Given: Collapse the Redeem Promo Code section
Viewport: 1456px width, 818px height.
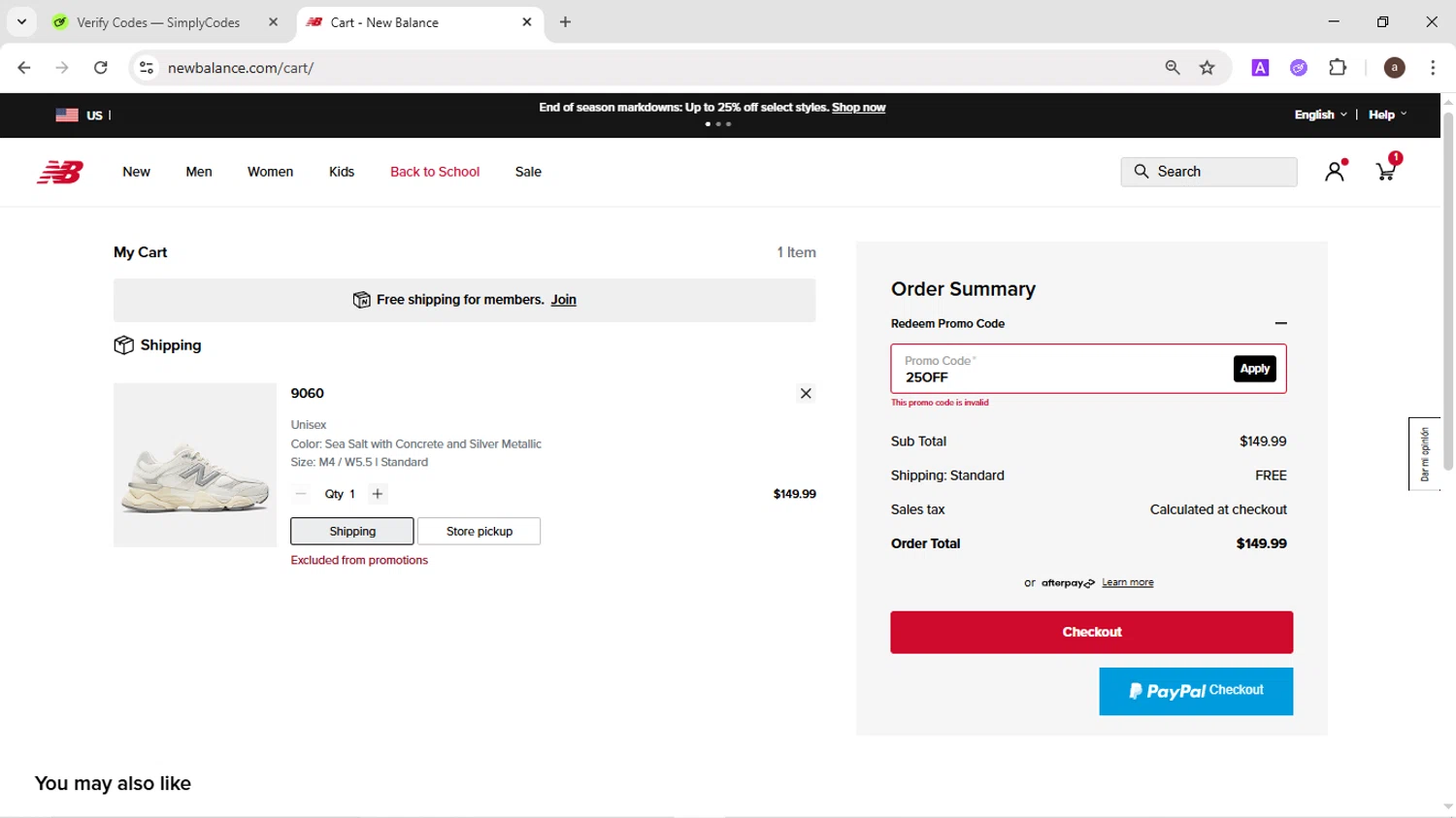Looking at the screenshot, I should point(1280,323).
